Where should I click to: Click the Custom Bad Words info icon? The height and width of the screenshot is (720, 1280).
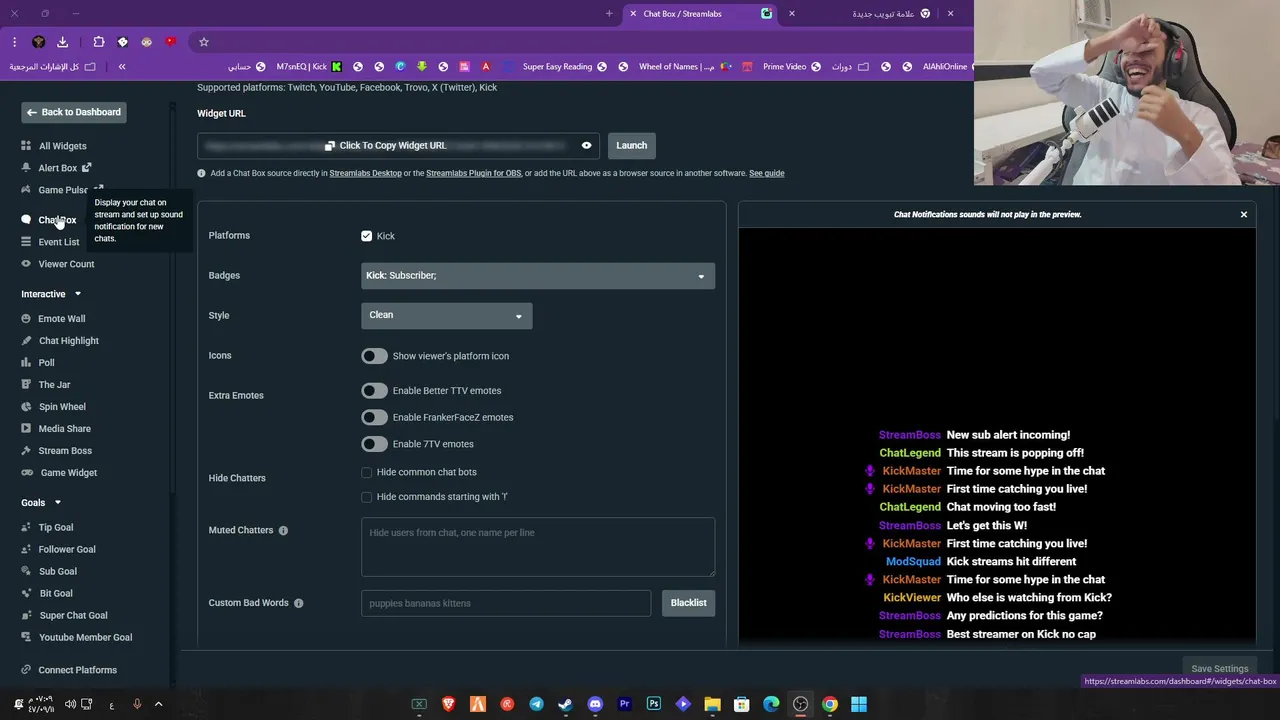[298, 603]
